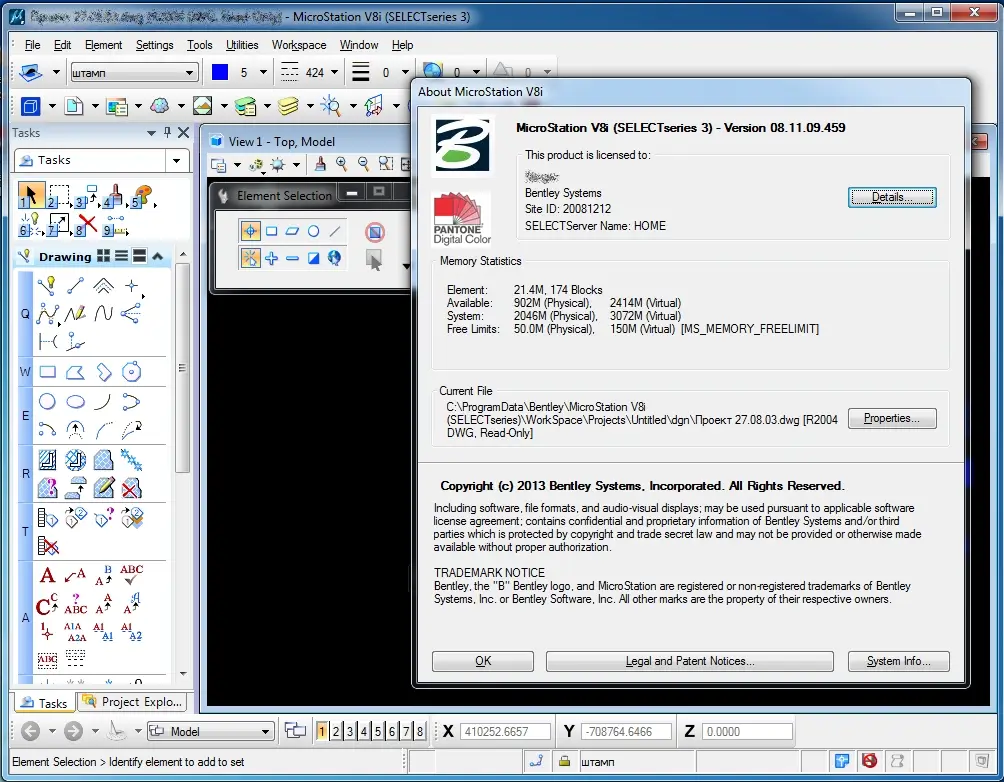
Task: Choose Circle selection method in Element Selection
Action: (313, 231)
